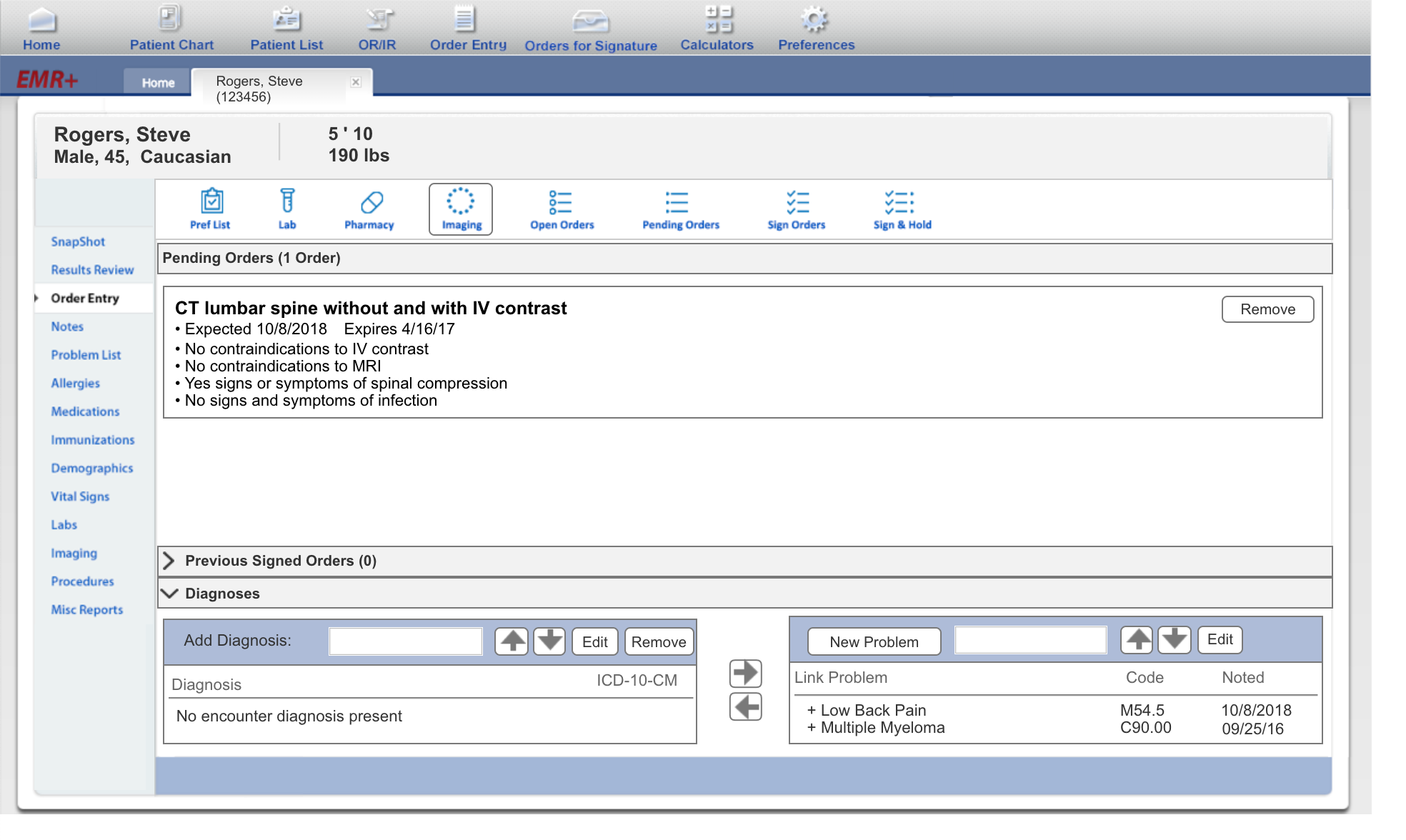Click Edit in the Add Diagnosis bar
This screenshot has height=840, width=1406.
[594, 641]
